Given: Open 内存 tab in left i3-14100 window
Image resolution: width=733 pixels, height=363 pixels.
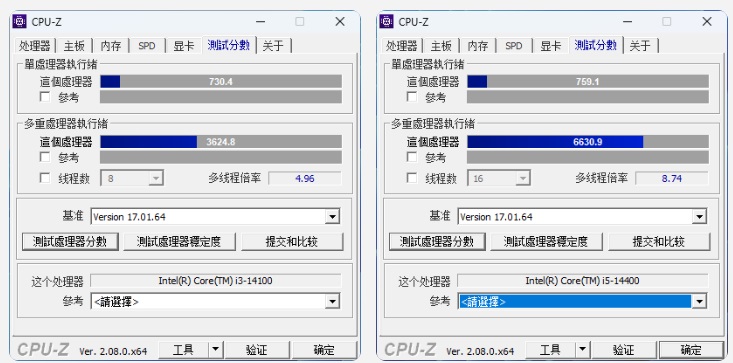Looking at the screenshot, I should [111, 46].
